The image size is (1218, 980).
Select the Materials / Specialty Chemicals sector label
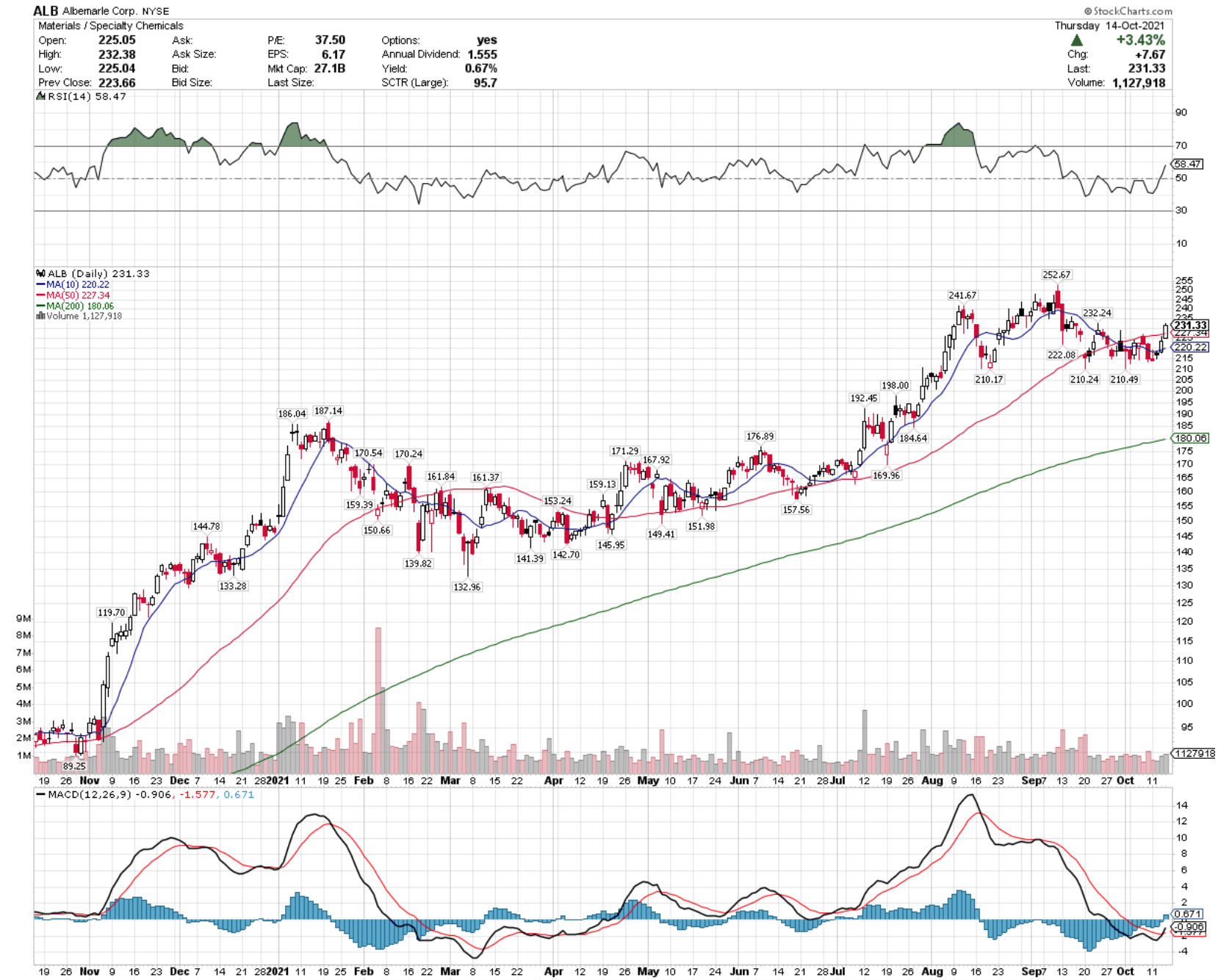[x=111, y=26]
